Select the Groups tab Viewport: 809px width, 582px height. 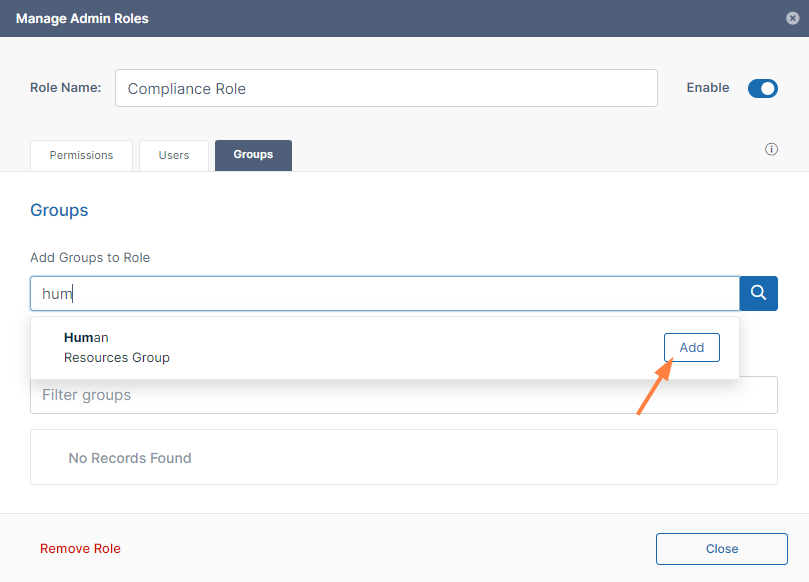click(x=253, y=155)
